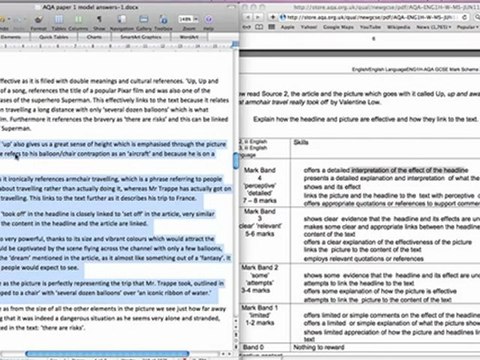Switch to Charts tab
Screen dimensions: 480x360
click(94, 37)
